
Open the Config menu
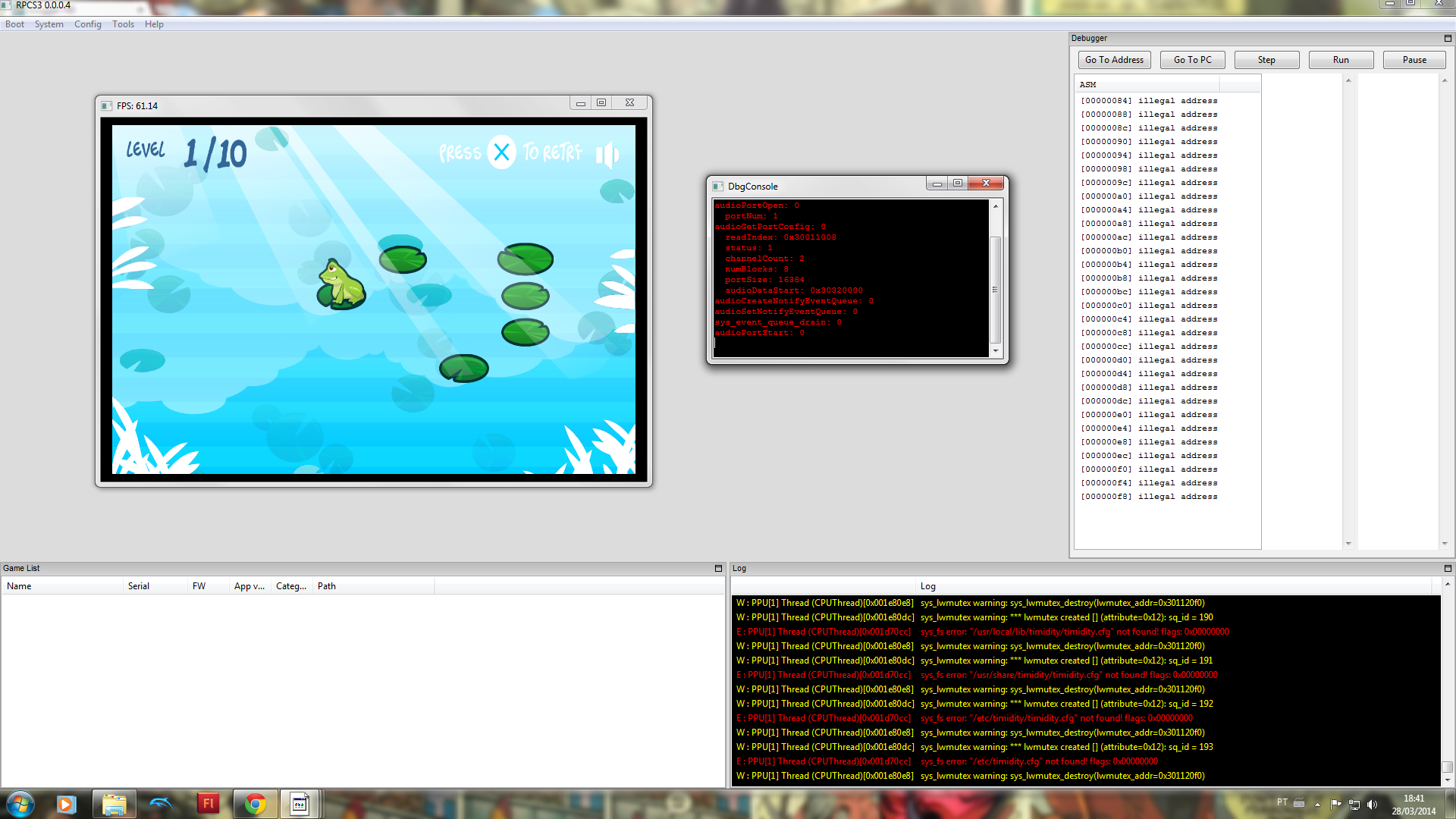point(87,24)
